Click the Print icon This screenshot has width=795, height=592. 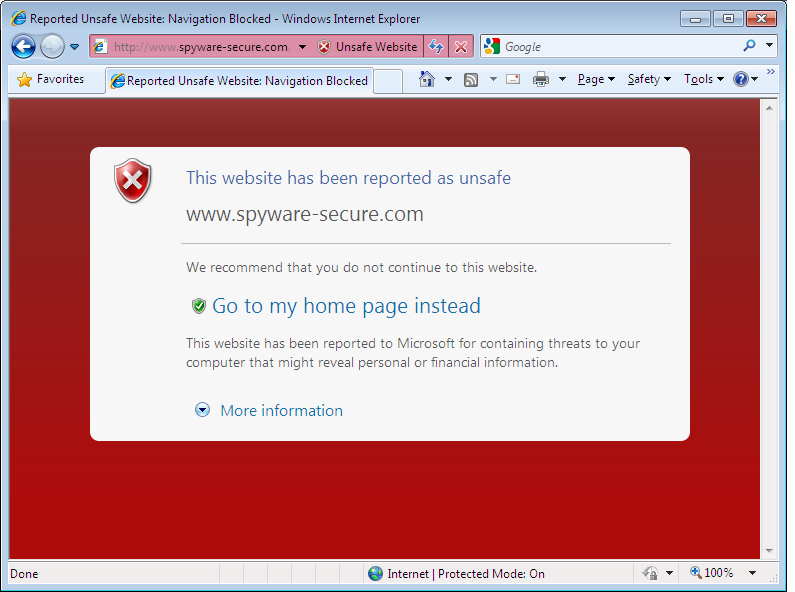[x=541, y=79]
